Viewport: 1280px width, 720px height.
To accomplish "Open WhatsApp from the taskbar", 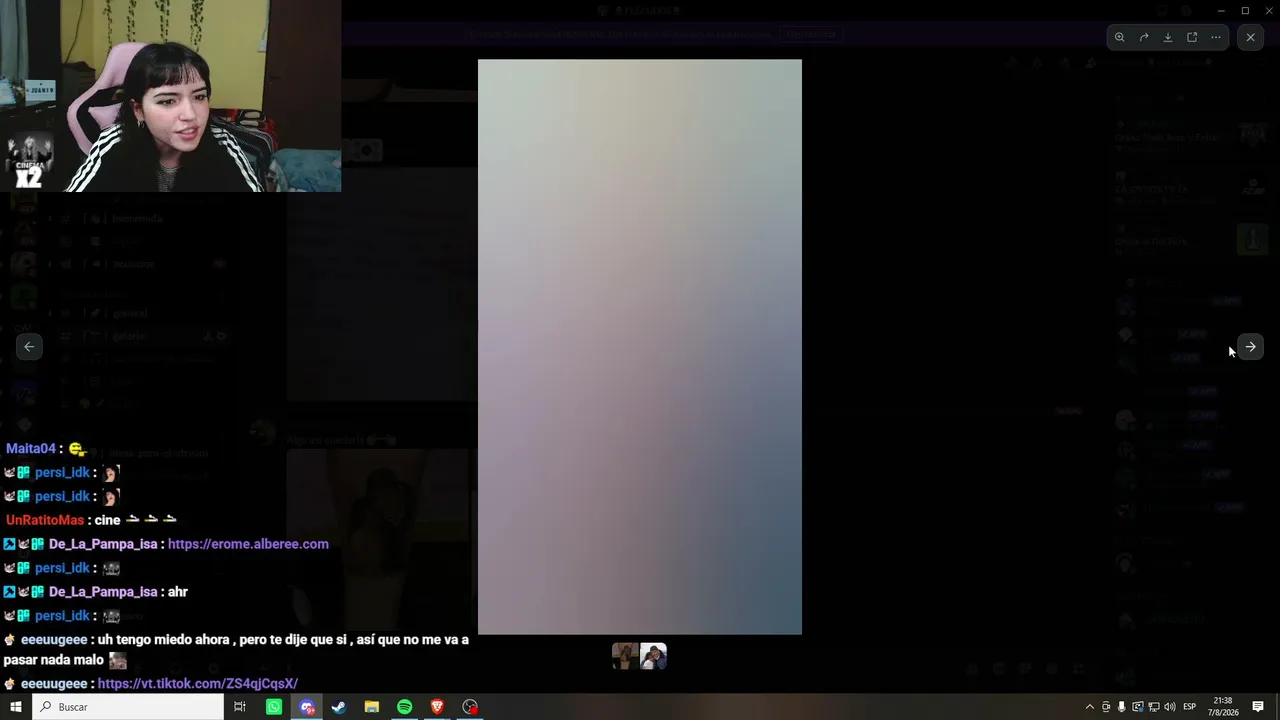I will pyautogui.click(x=274, y=707).
